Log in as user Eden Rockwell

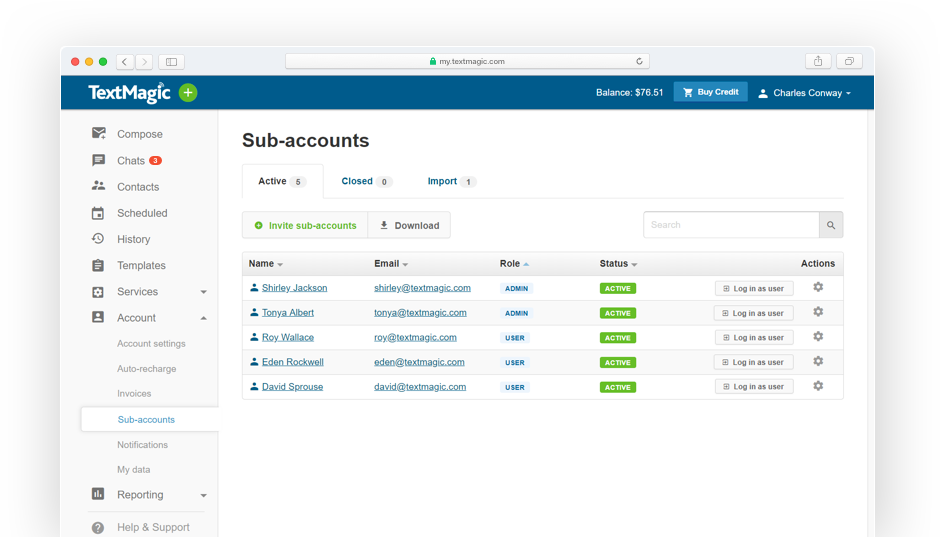click(754, 362)
